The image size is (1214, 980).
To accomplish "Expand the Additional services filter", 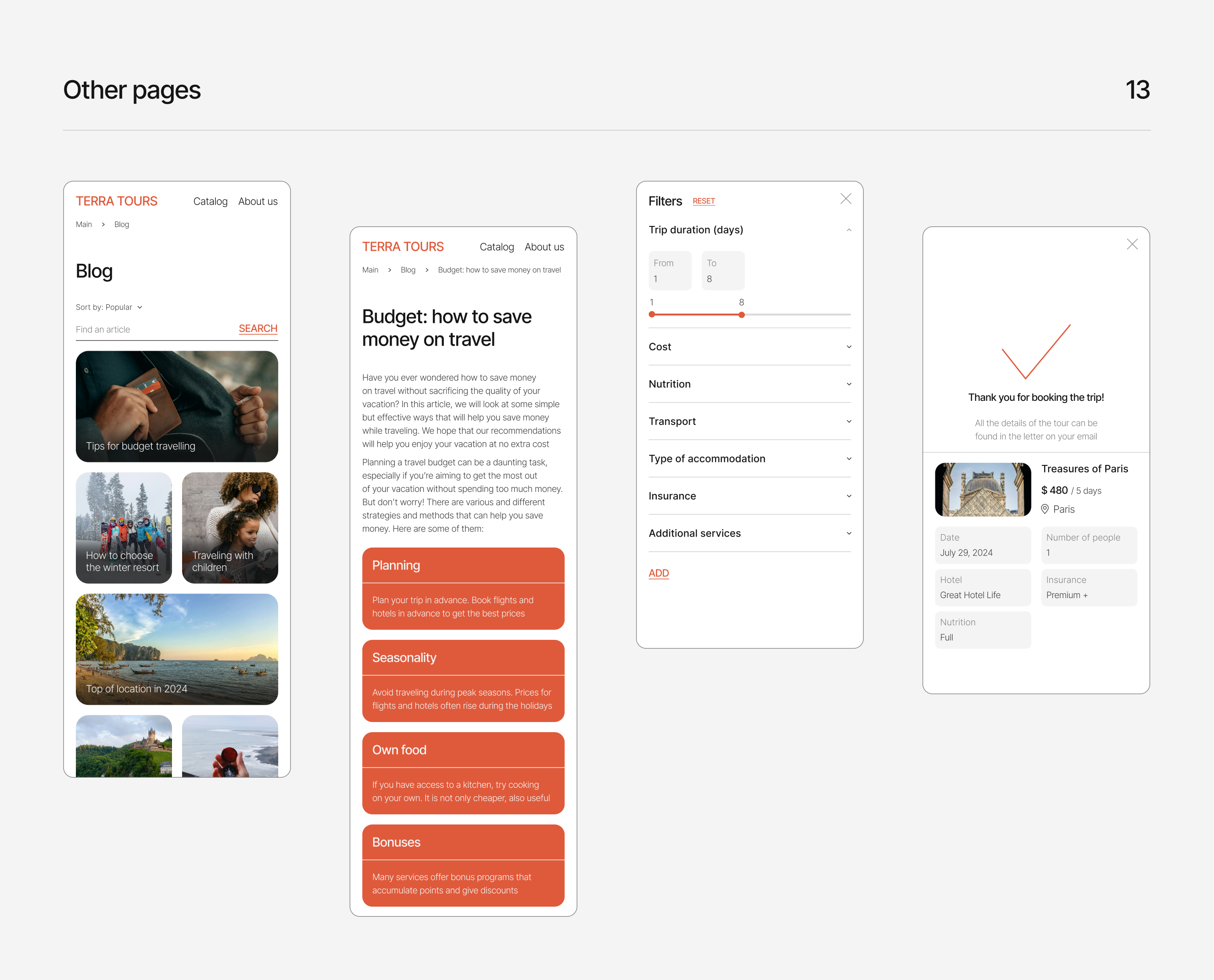I will coord(848,533).
